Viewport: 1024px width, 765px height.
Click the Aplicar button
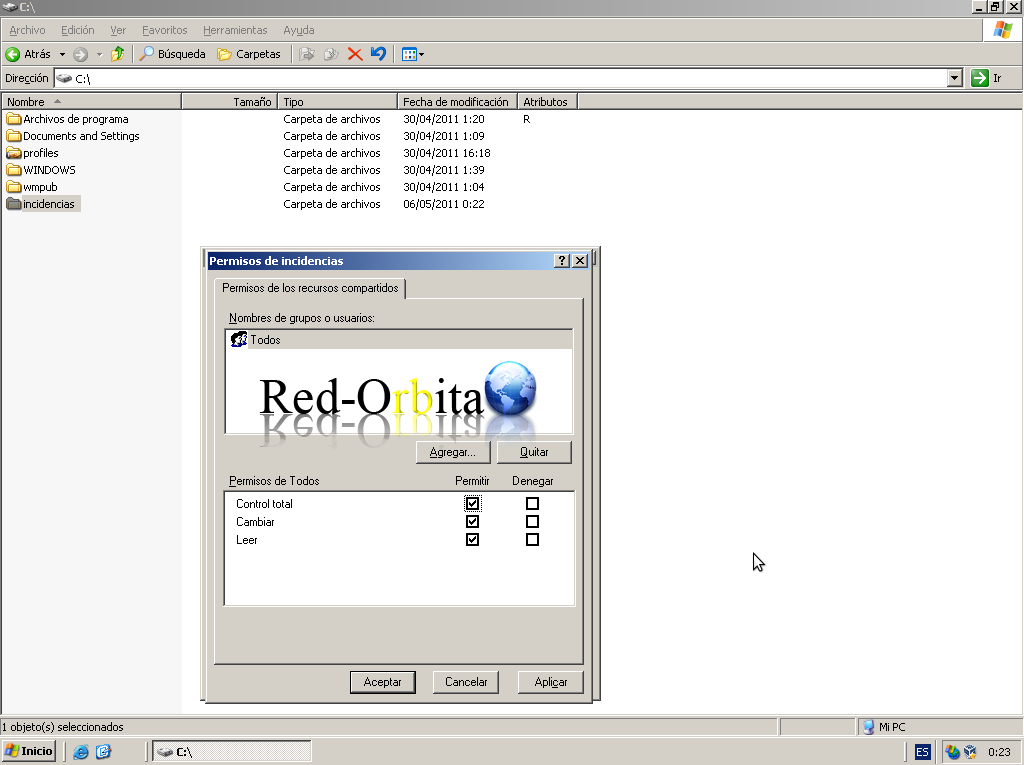click(x=551, y=682)
